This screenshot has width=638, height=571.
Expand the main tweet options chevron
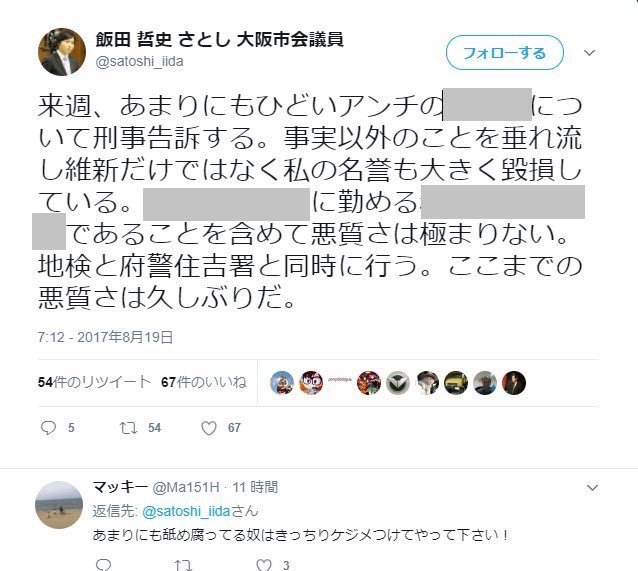590,53
